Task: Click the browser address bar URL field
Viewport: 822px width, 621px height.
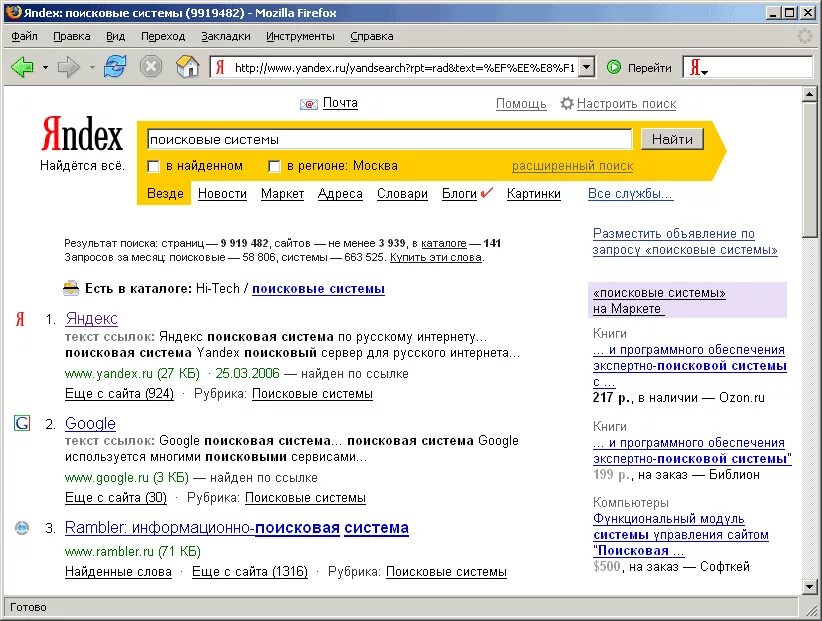Action: 404,68
